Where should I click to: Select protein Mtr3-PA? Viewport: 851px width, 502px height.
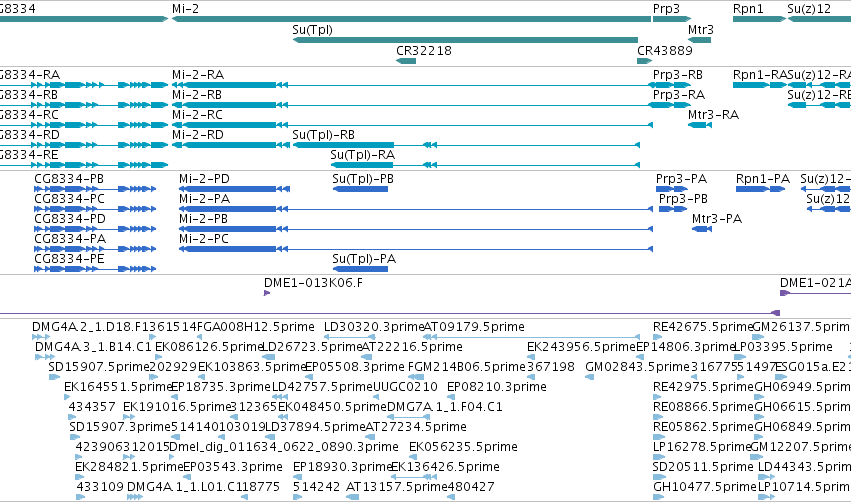coord(702,229)
